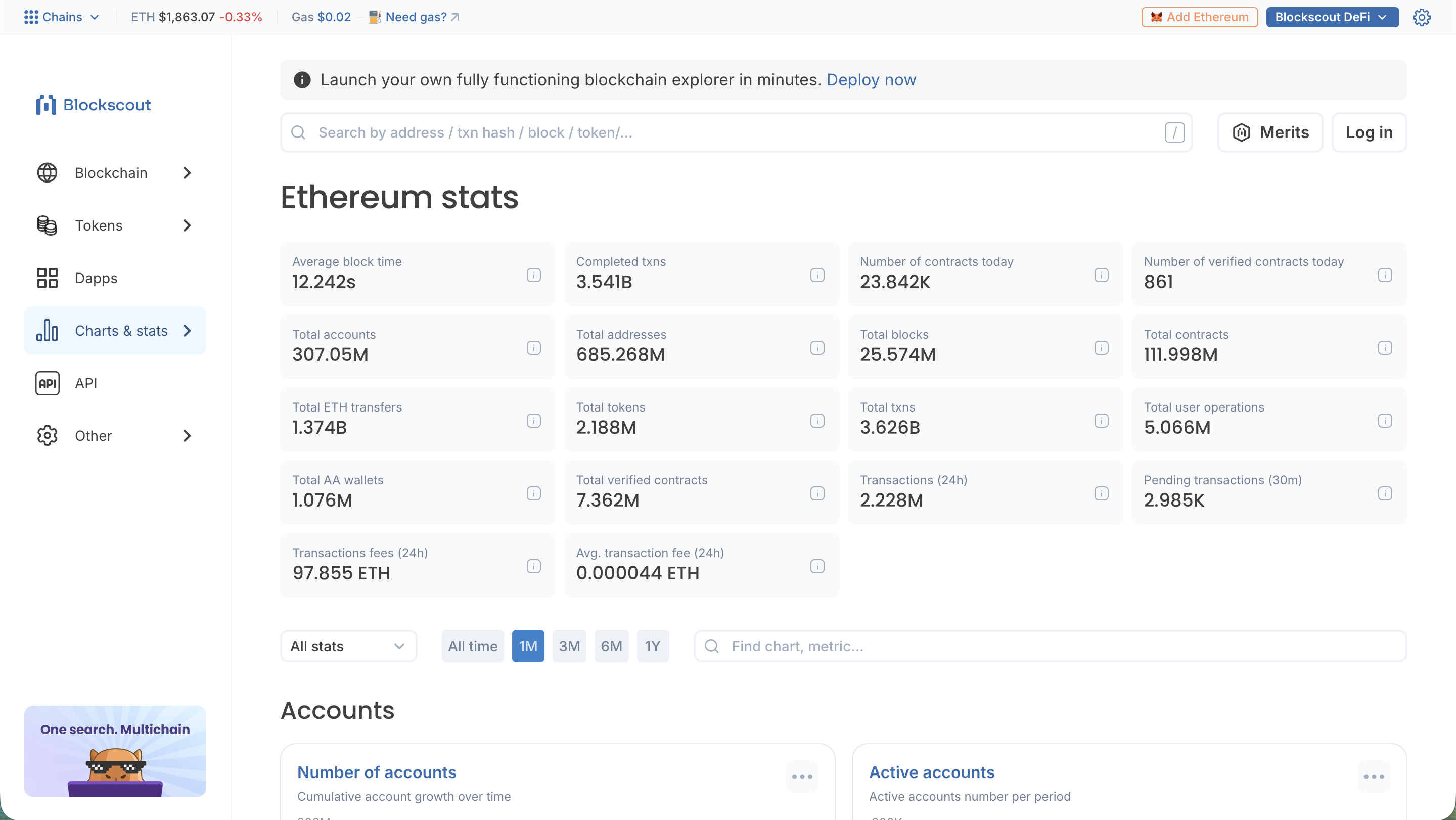
Task: Go to Dapps in the sidebar
Action: pyautogui.click(x=115, y=278)
